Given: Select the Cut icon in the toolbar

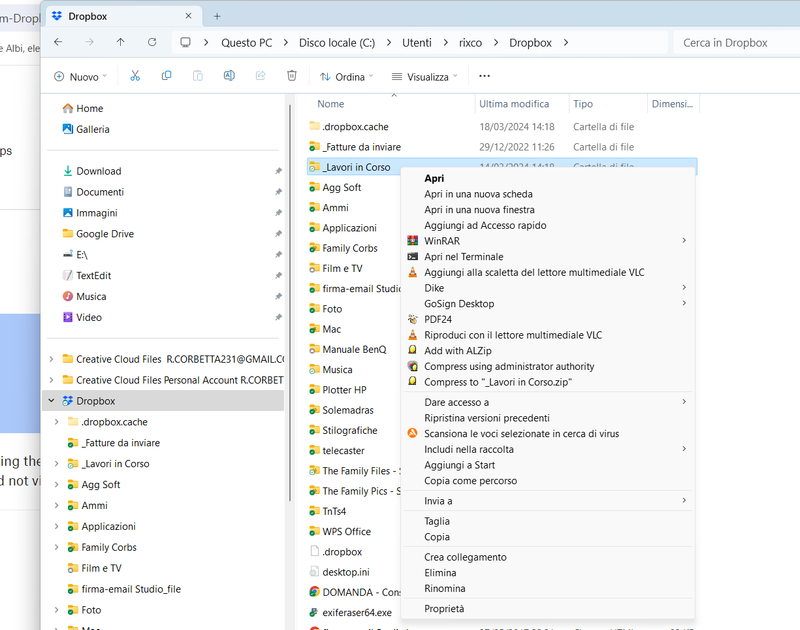Looking at the screenshot, I should pos(135,75).
